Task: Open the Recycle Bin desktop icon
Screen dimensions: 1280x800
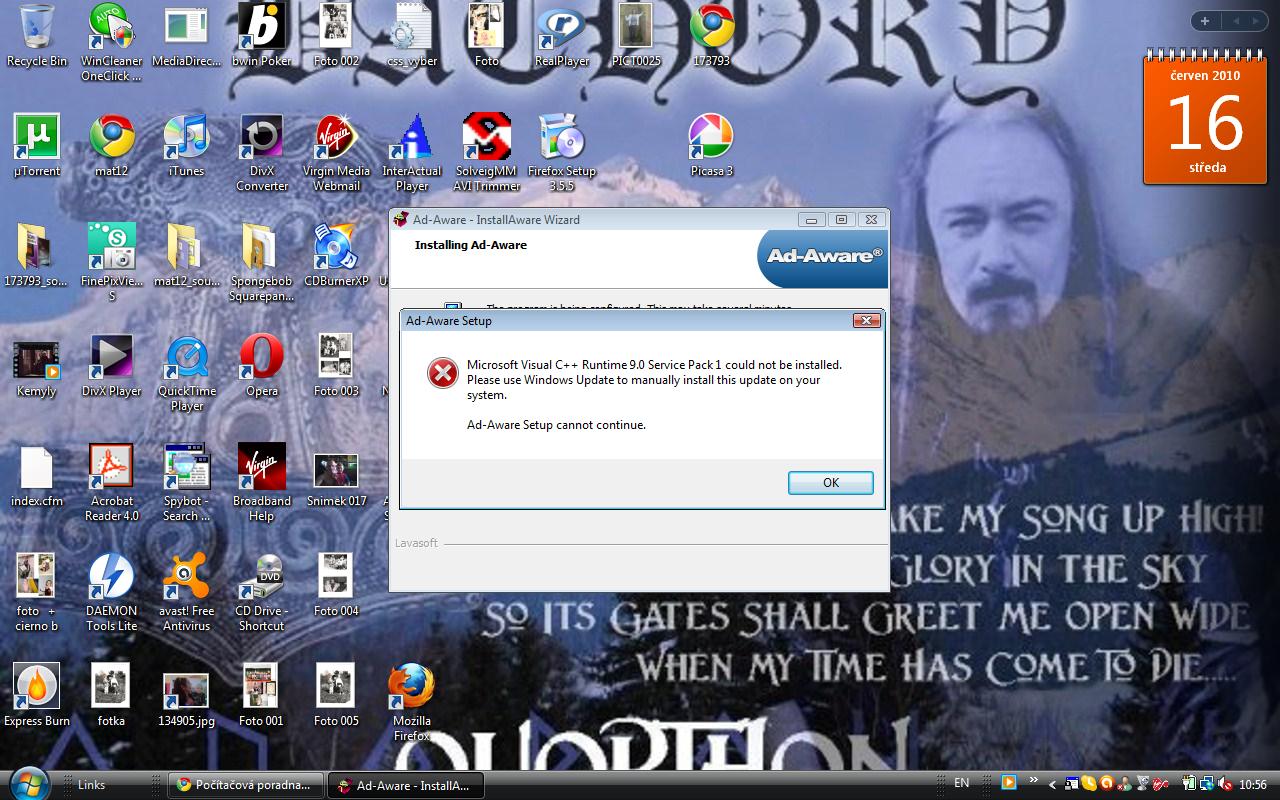Action: click(36, 35)
